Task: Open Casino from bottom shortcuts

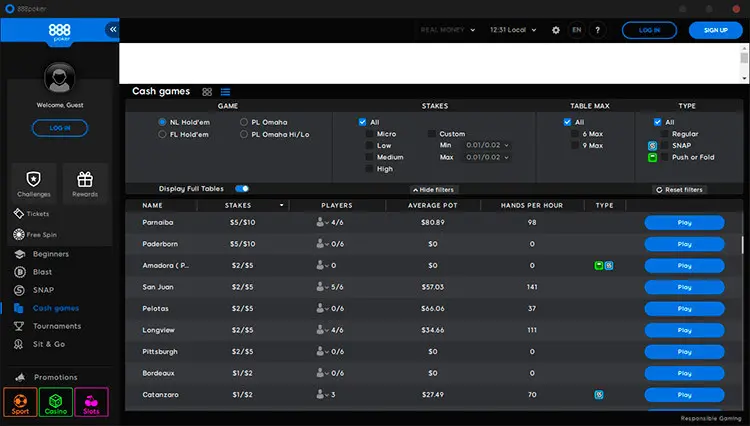Action: (58, 402)
